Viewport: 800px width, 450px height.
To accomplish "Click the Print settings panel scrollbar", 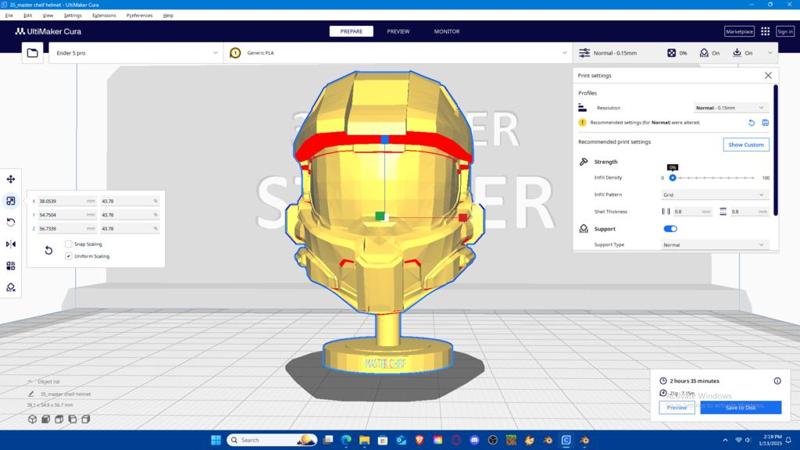I will [776, 151].
